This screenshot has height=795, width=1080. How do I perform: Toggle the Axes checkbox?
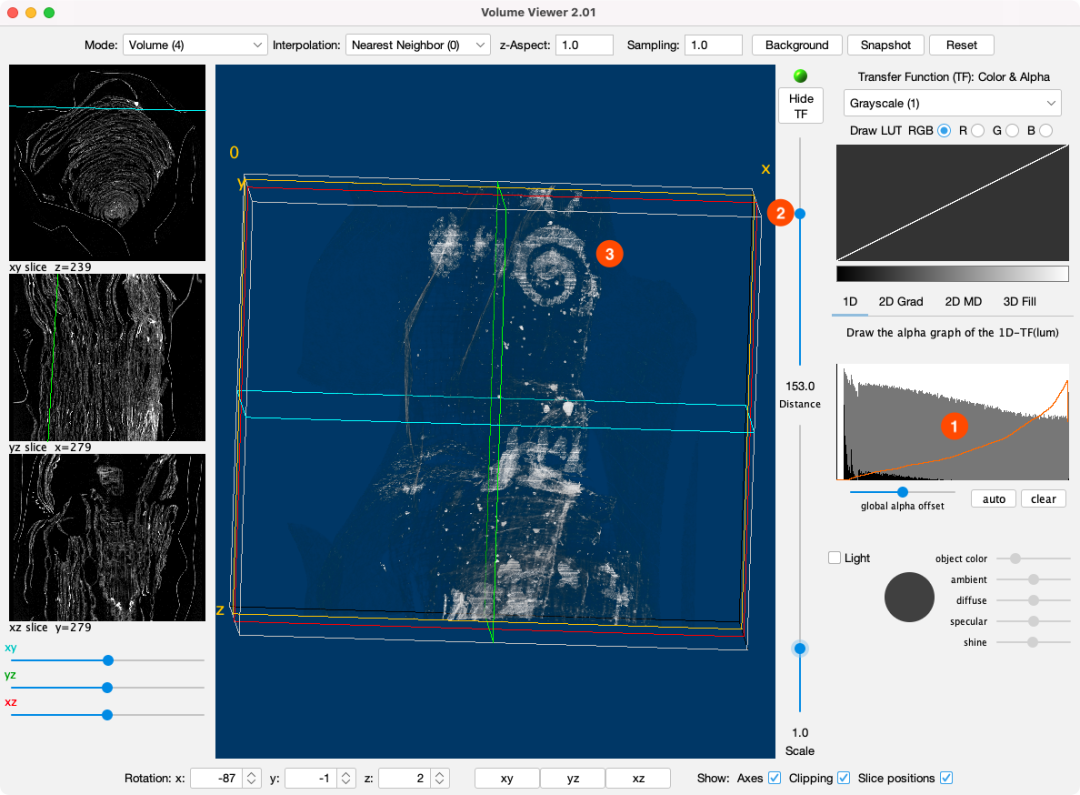click(774, 778)
